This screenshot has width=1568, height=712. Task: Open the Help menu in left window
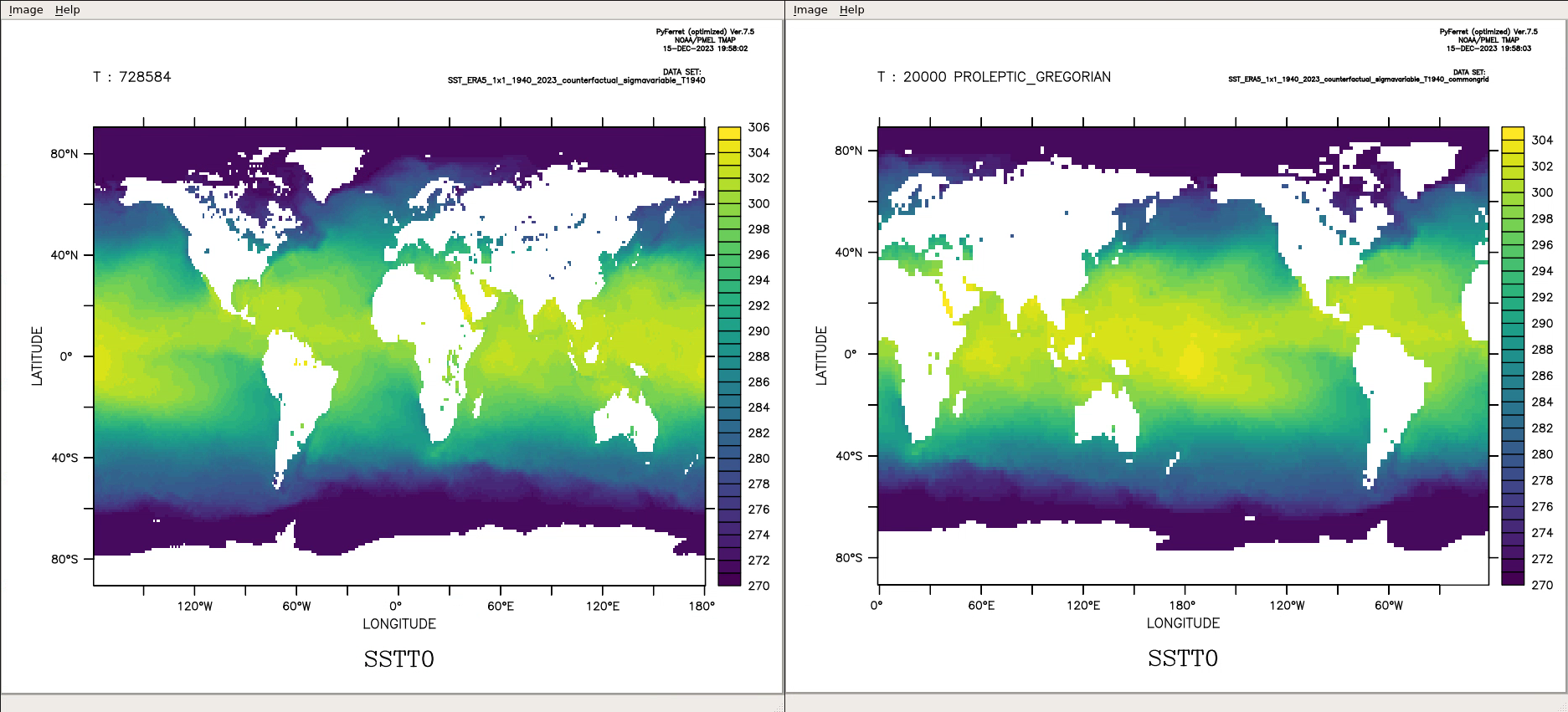(x=67, y=10)
